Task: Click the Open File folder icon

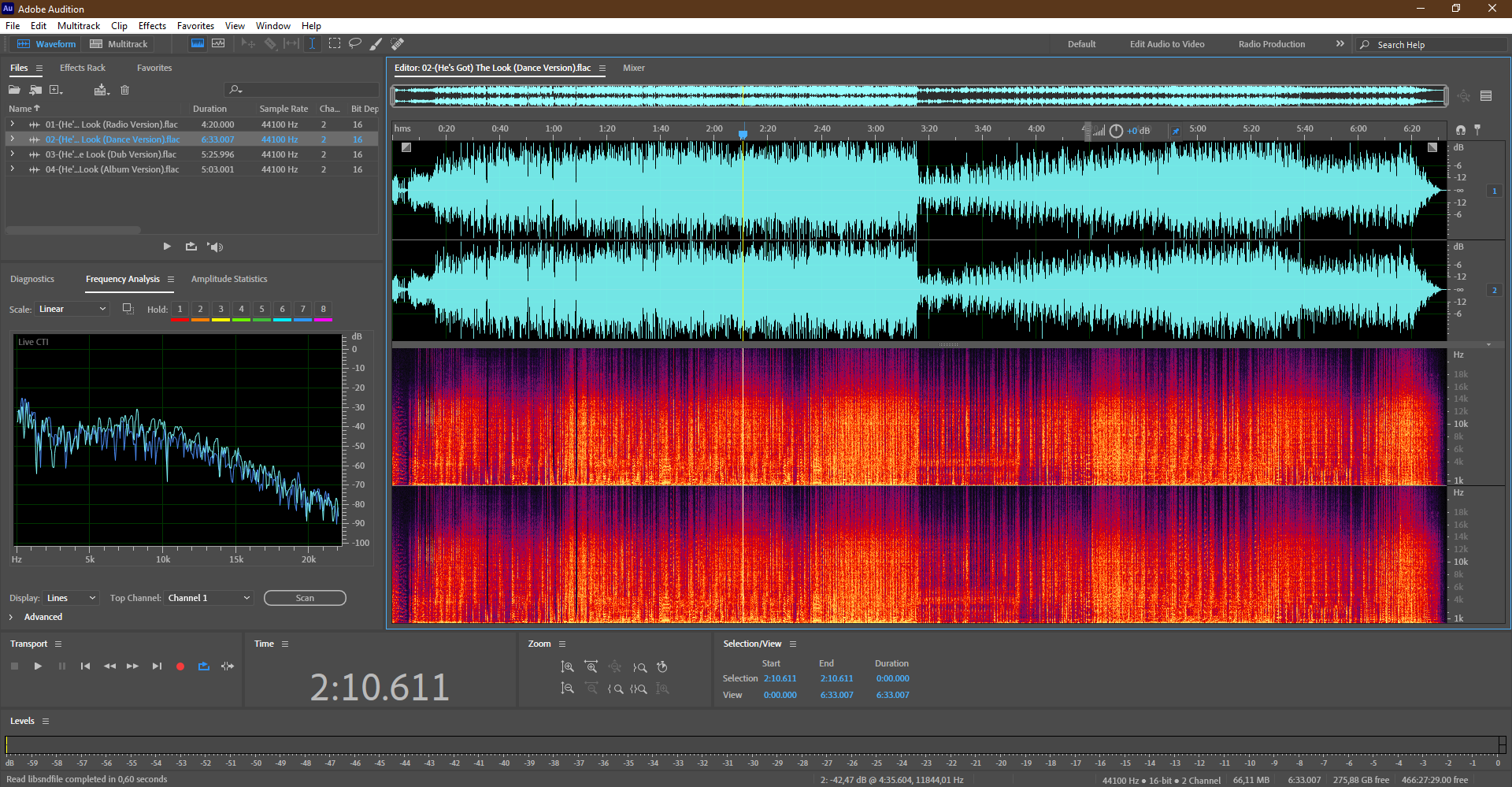Action: pyautogui.click(x=14, y=90)
